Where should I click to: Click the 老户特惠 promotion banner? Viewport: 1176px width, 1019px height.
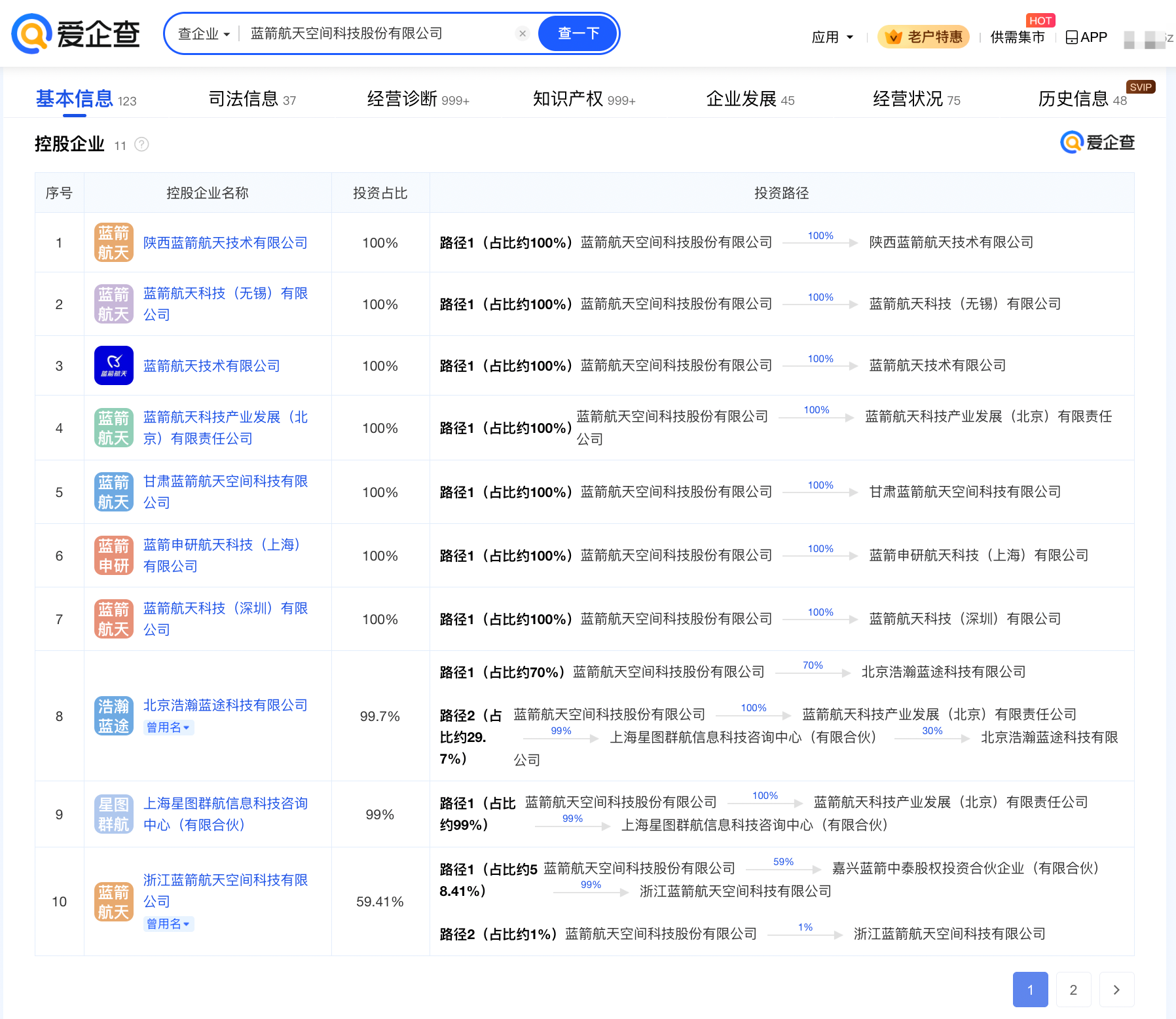tap(923, 37)
